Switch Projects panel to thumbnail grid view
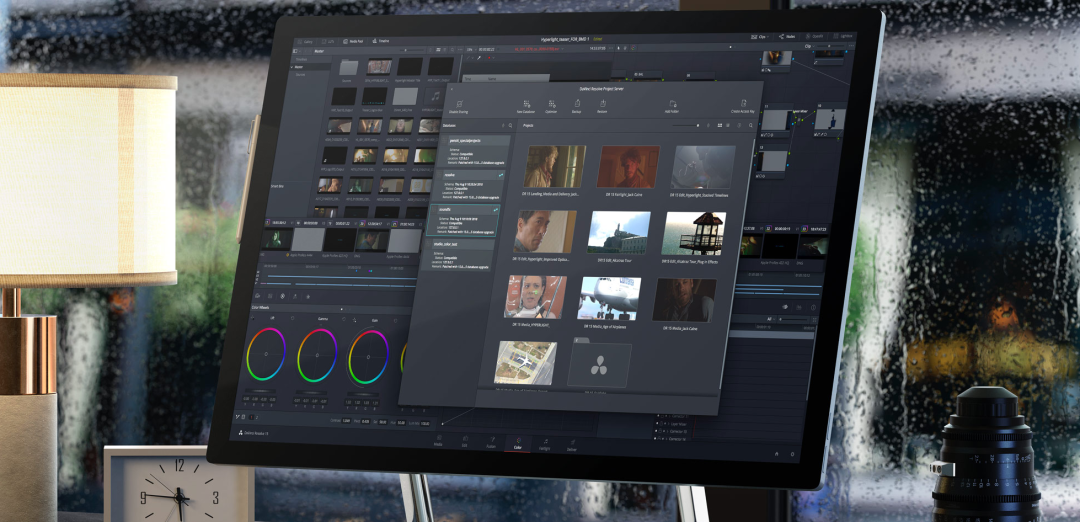This screenshot has height=522, width=1080. click(720, 125)
